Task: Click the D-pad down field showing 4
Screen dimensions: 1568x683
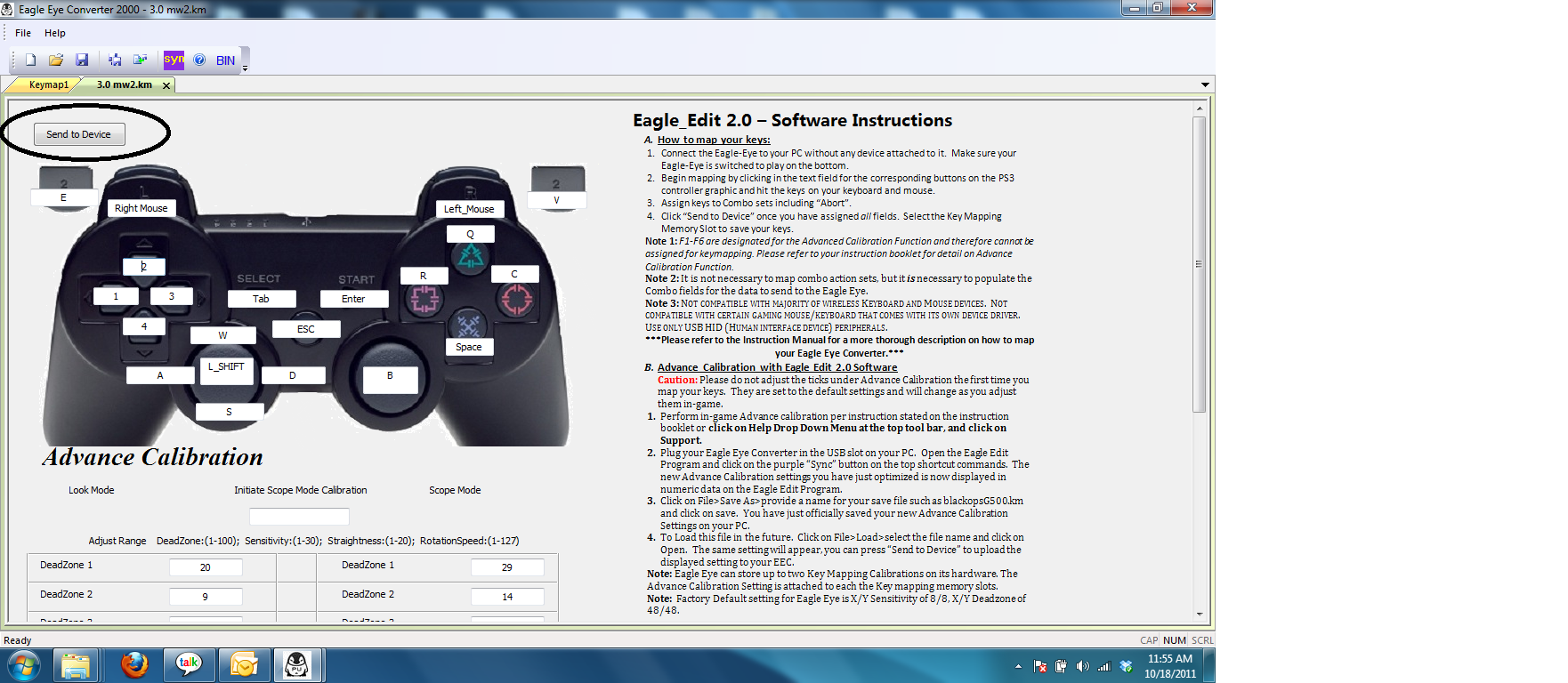Action: point(144,326)
